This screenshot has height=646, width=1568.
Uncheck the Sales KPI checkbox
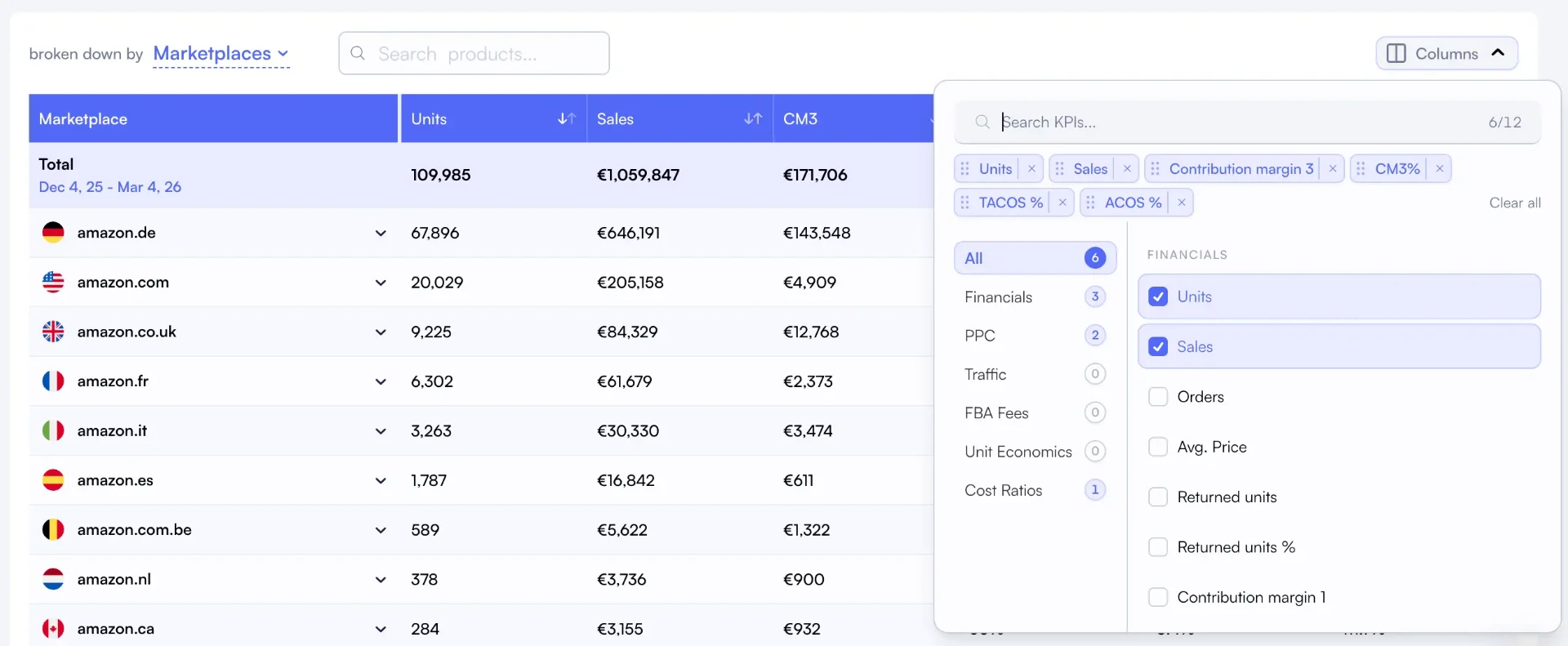click(x=1158, y=346)
